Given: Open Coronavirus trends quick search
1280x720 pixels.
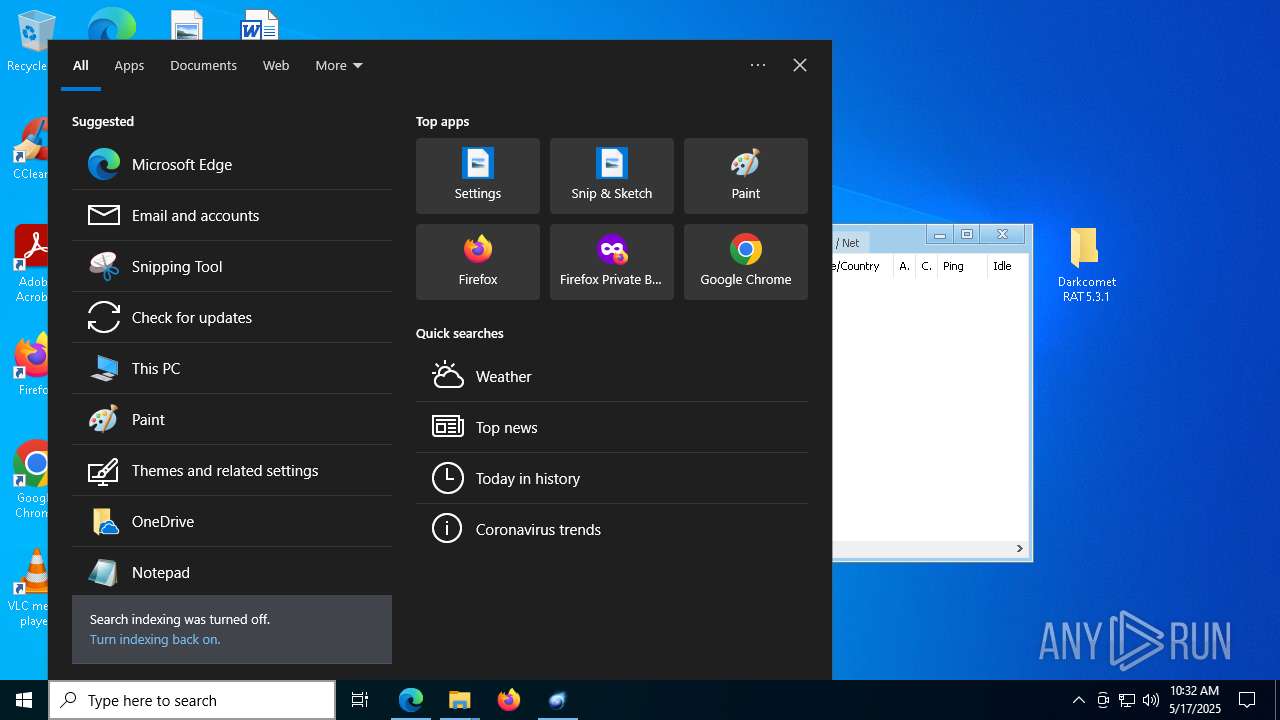Looking at the screenshot, I should [x=612, y=529].
